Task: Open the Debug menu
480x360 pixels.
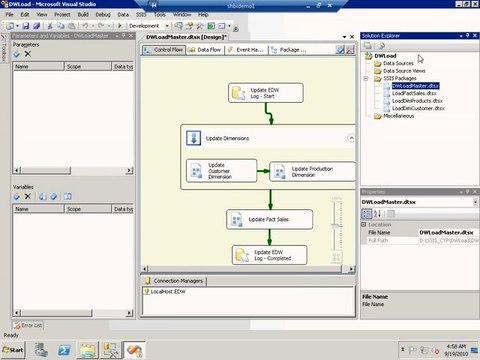Action: tap(103, 15)
